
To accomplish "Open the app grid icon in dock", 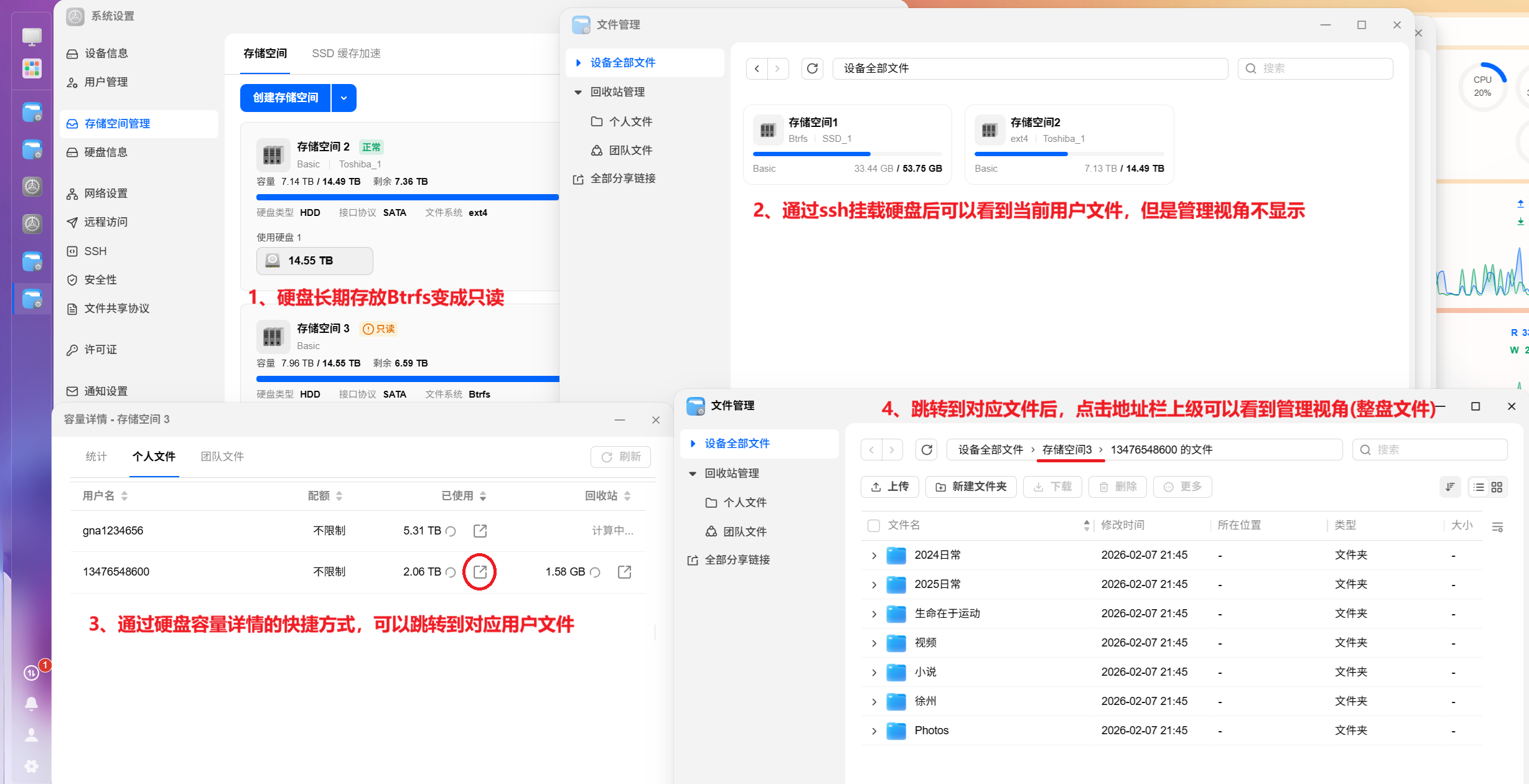I will click(x=32, y=68).
